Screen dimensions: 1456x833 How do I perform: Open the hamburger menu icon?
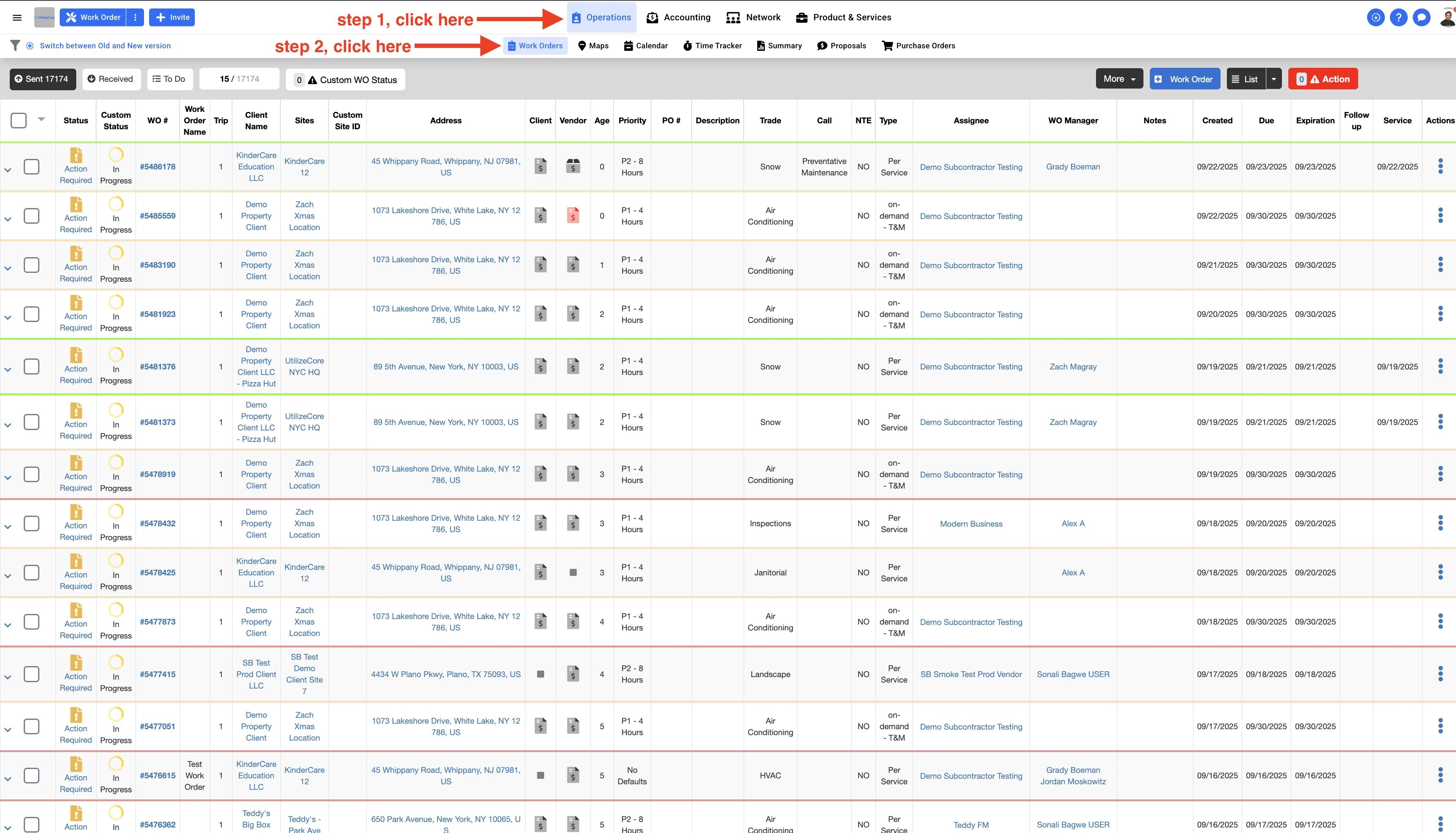[x=17, y=17]
